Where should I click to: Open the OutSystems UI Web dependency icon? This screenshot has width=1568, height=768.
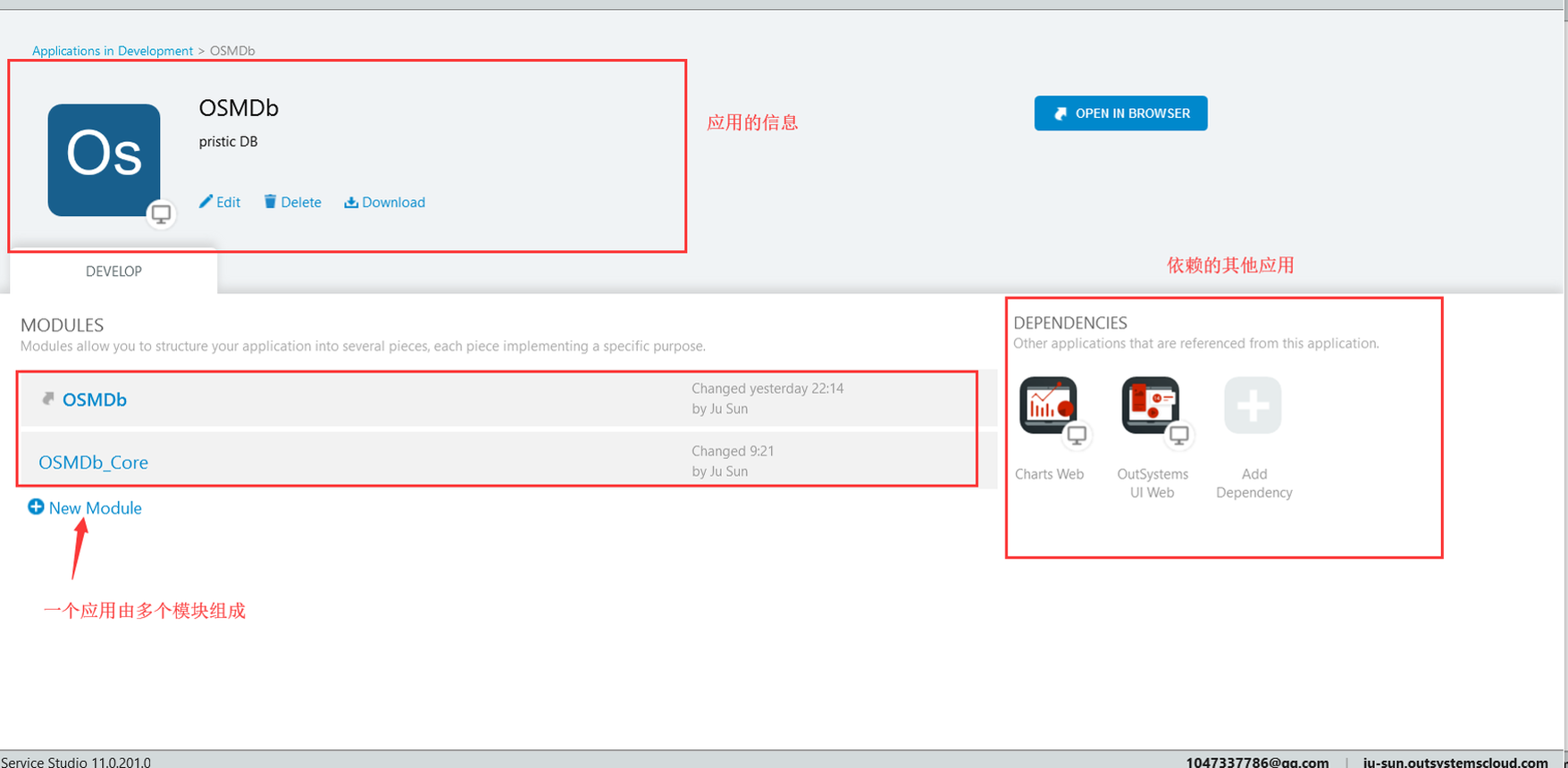tap(1151, 405)
